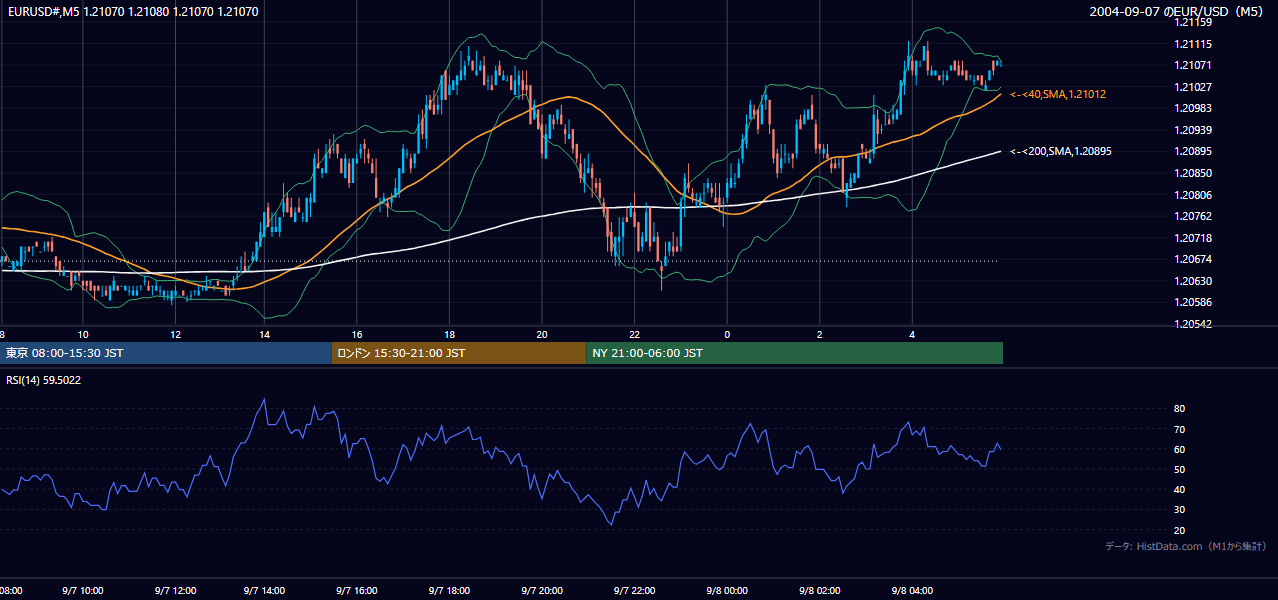Click the 9/8 00:00 bottom time label

click(x=727, y=591)
